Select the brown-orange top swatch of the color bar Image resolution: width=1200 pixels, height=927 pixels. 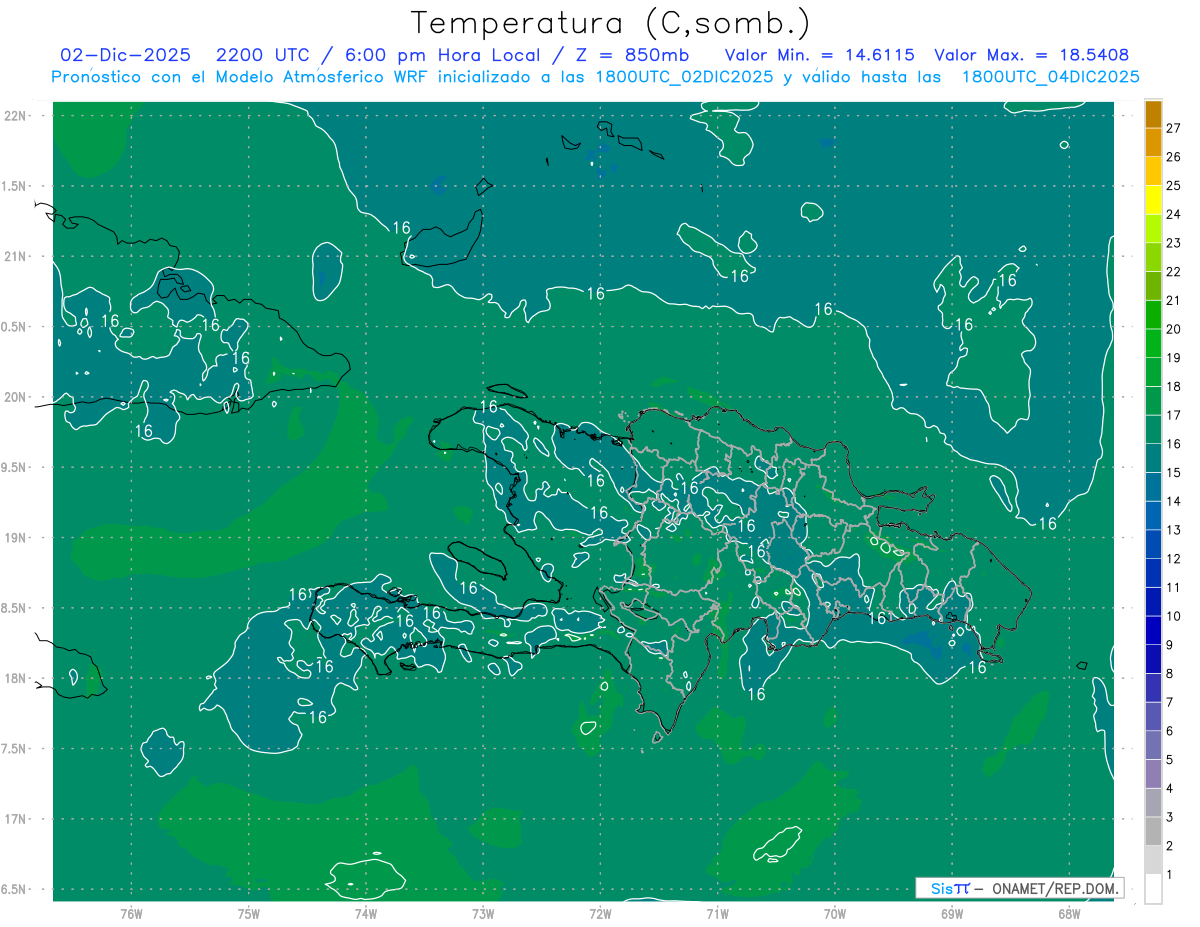point(1153,114)
